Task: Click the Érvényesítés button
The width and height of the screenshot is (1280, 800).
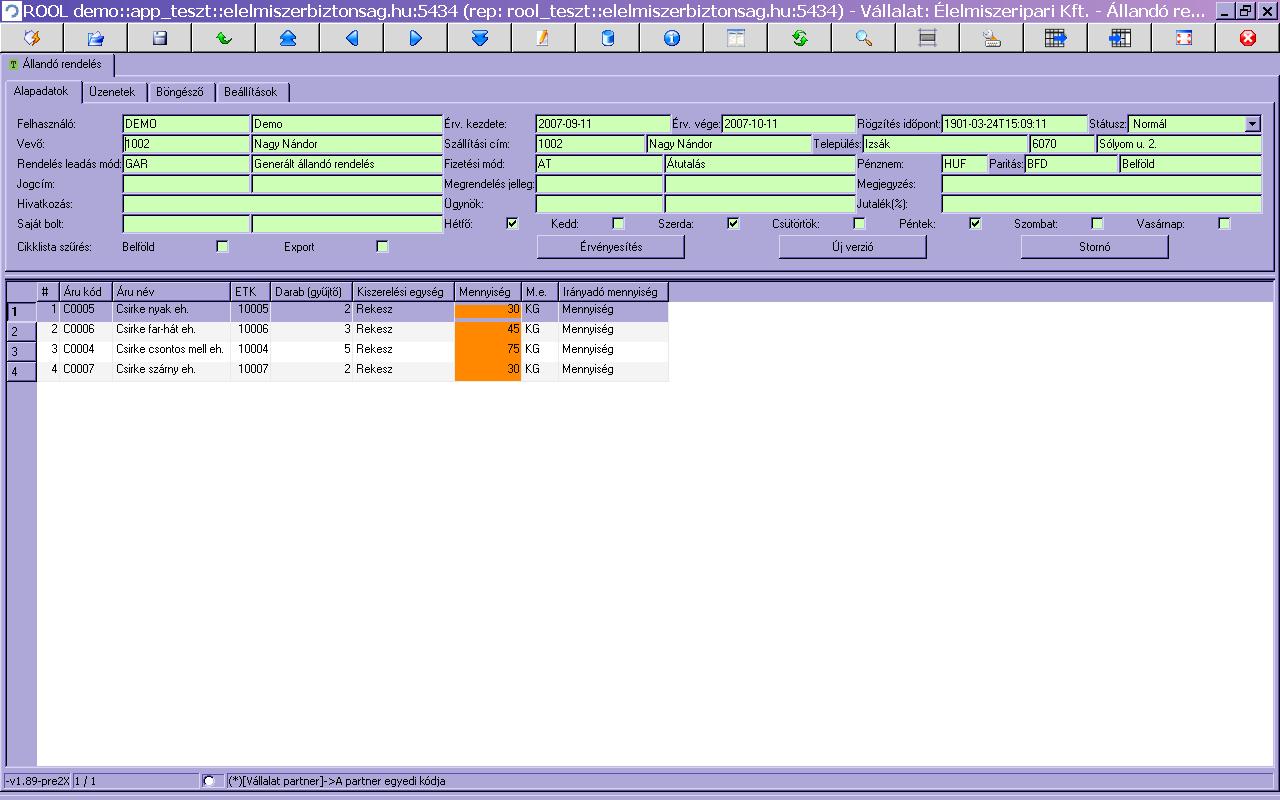Action: [x=611, y=247]
